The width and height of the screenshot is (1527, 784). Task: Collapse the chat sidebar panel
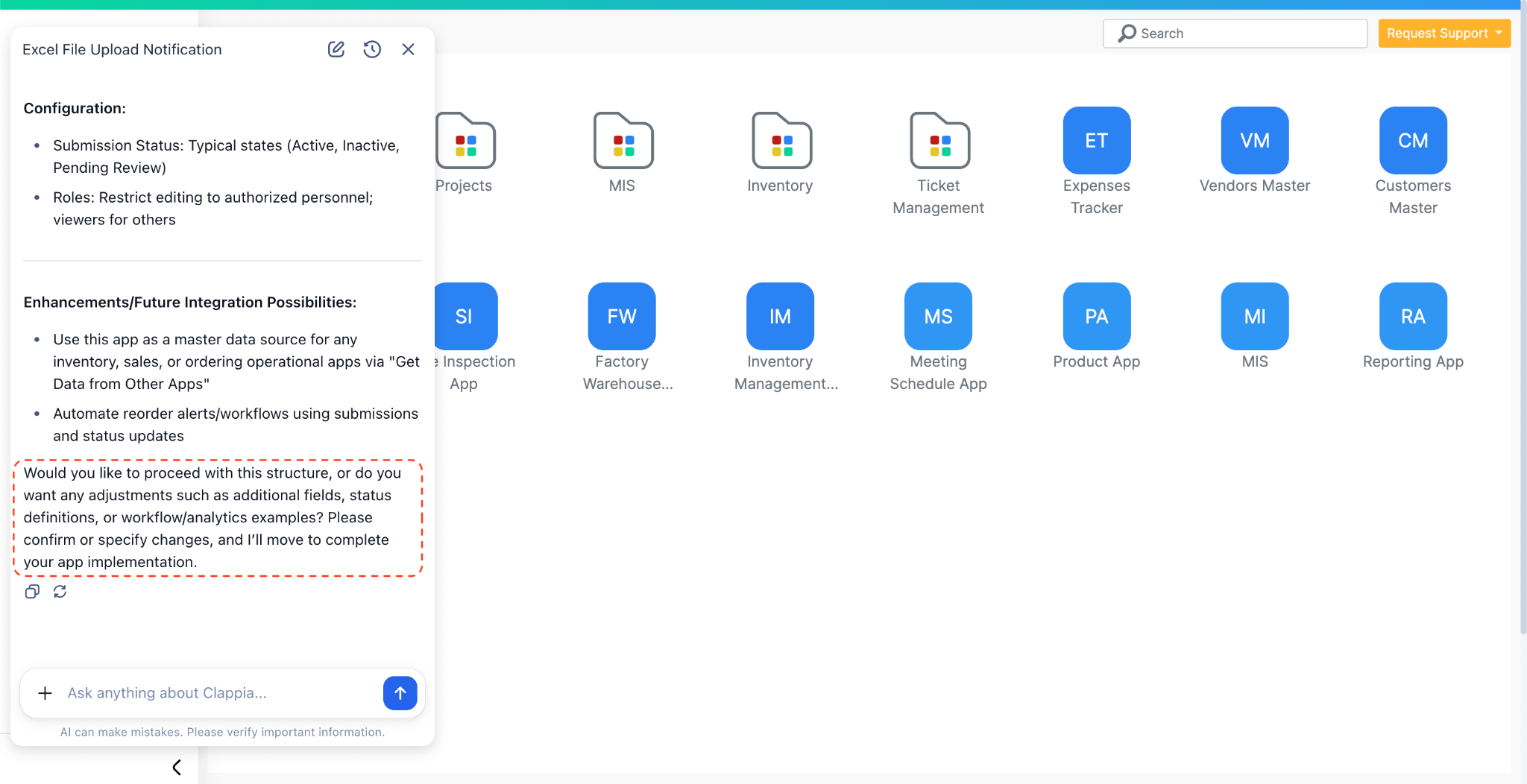[x=177, y=767]
